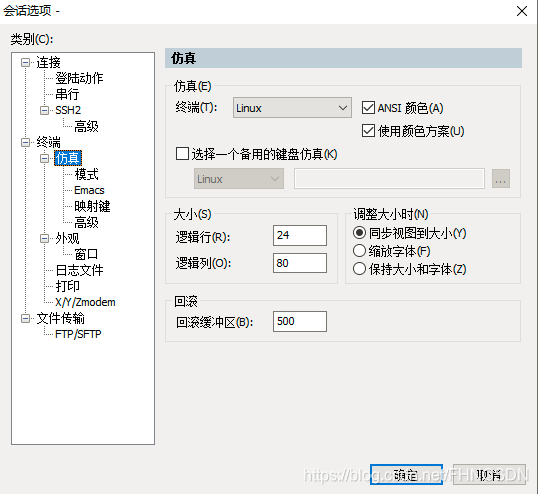
Task: Collapse the 连接 tree node
Action: 25,63
